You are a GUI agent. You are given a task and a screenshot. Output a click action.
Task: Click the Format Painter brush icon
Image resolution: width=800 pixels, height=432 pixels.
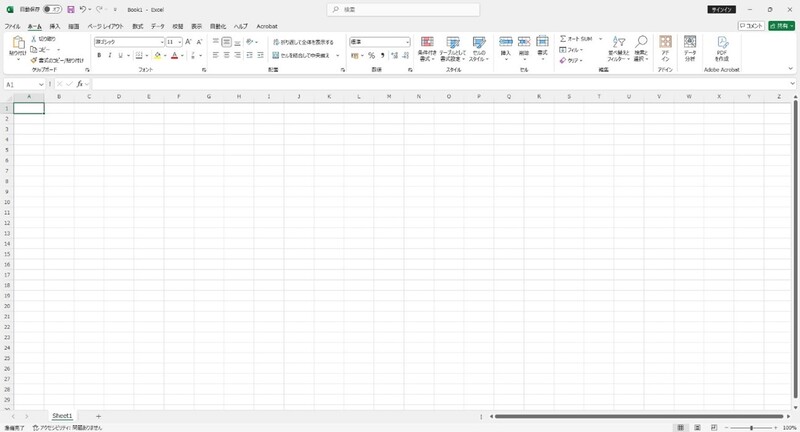[x=34, y=60]
